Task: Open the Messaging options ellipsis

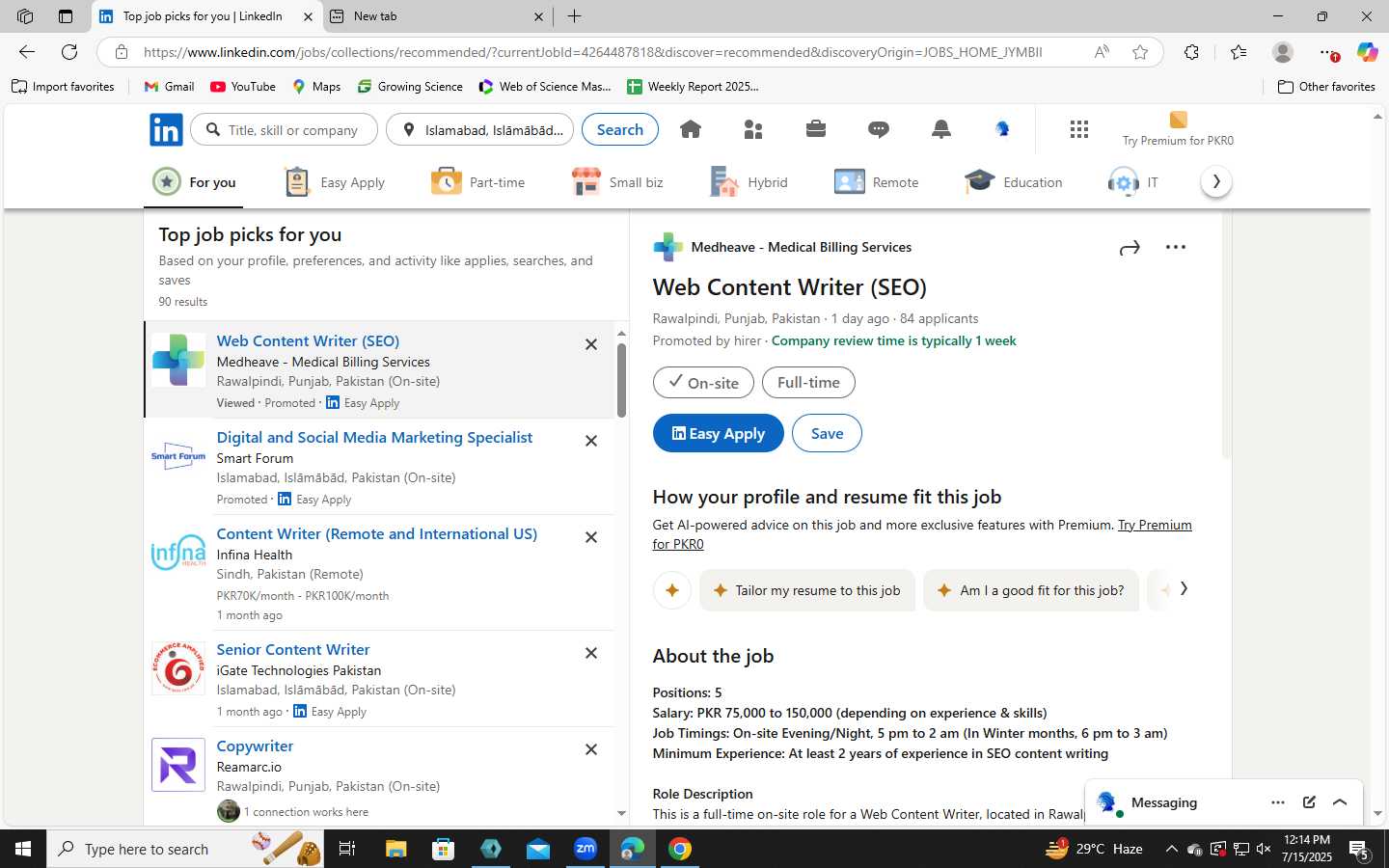Action: [1278, 802]
